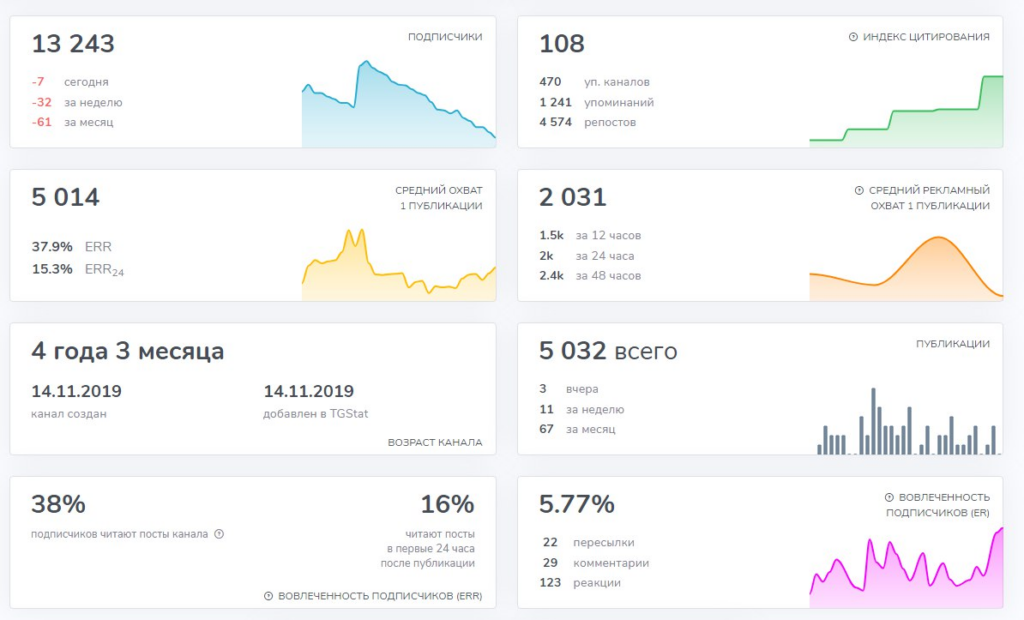Select 5 032 всего publications count

608,351
